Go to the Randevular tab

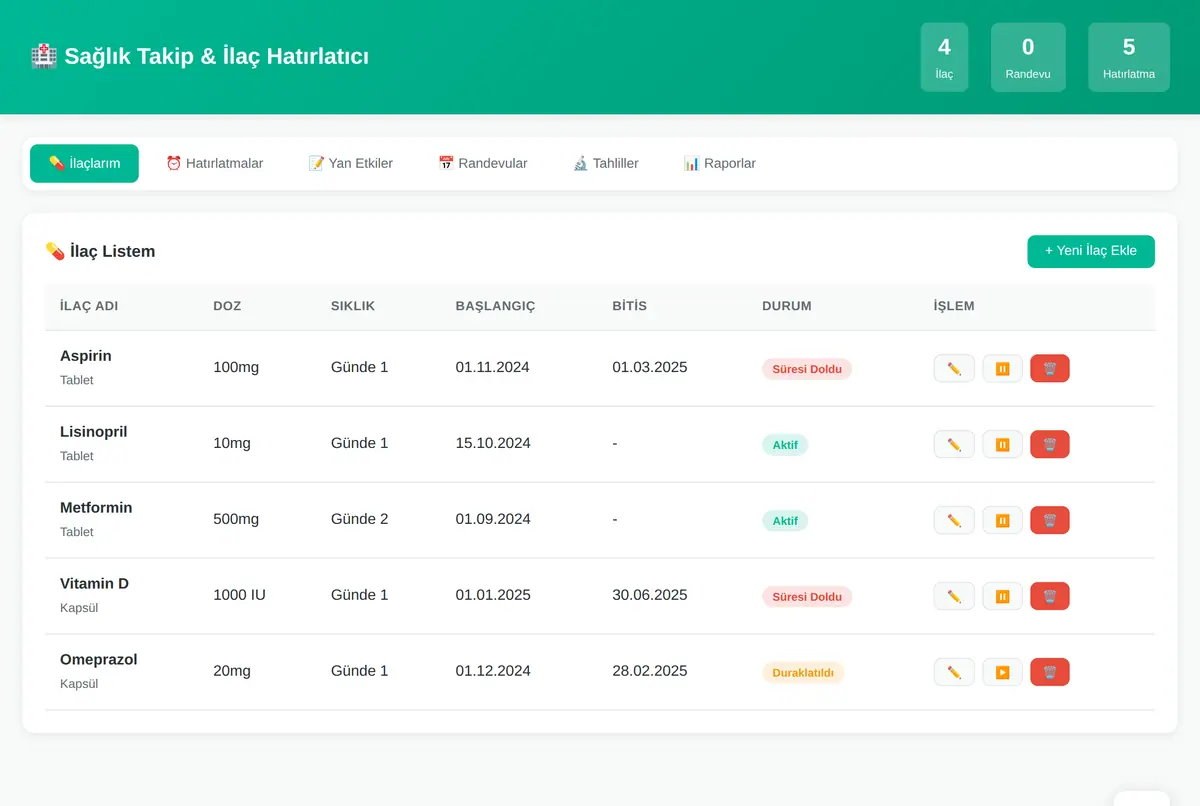(482, 163)
